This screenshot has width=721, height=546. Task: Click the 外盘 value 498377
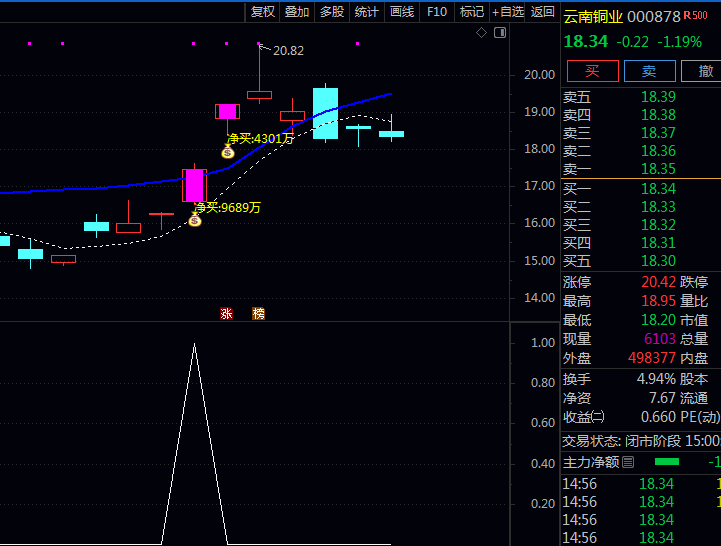[652, 357]
